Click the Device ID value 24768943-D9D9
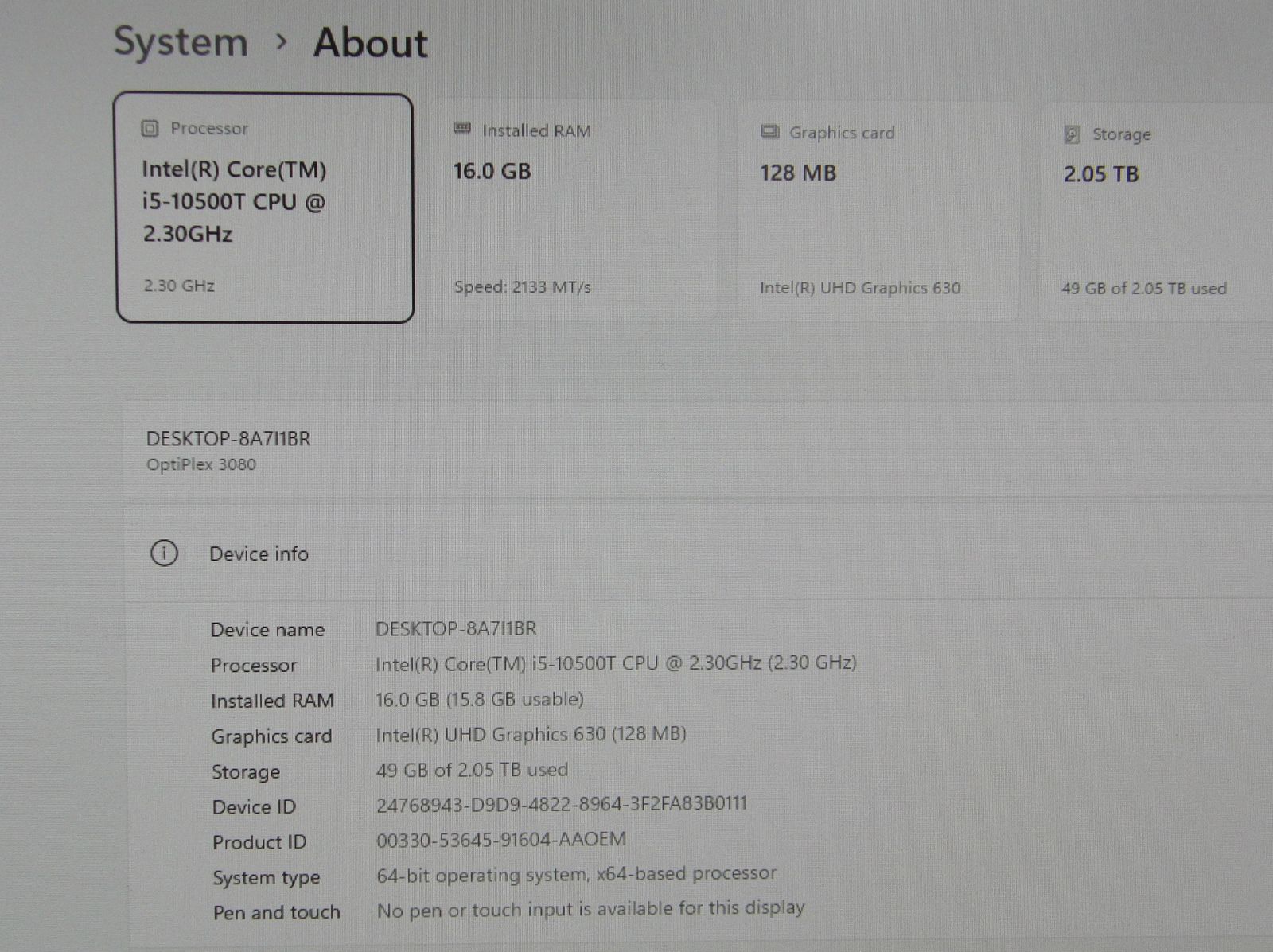This screenshot has width=1273, height=952. 562,804
